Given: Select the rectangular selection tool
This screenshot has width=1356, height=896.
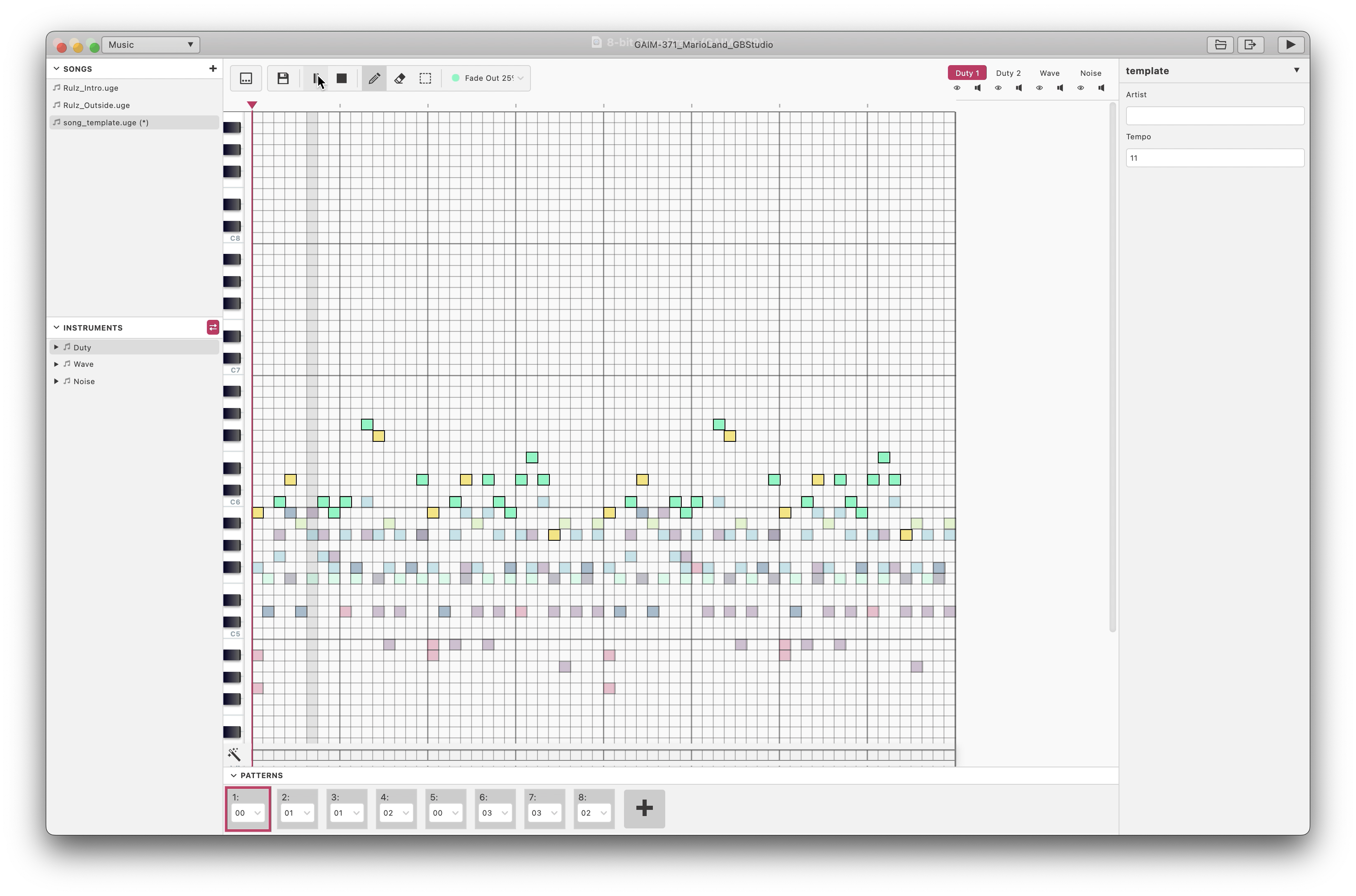Looking at the screenshot, I should (x=425, y=78).
